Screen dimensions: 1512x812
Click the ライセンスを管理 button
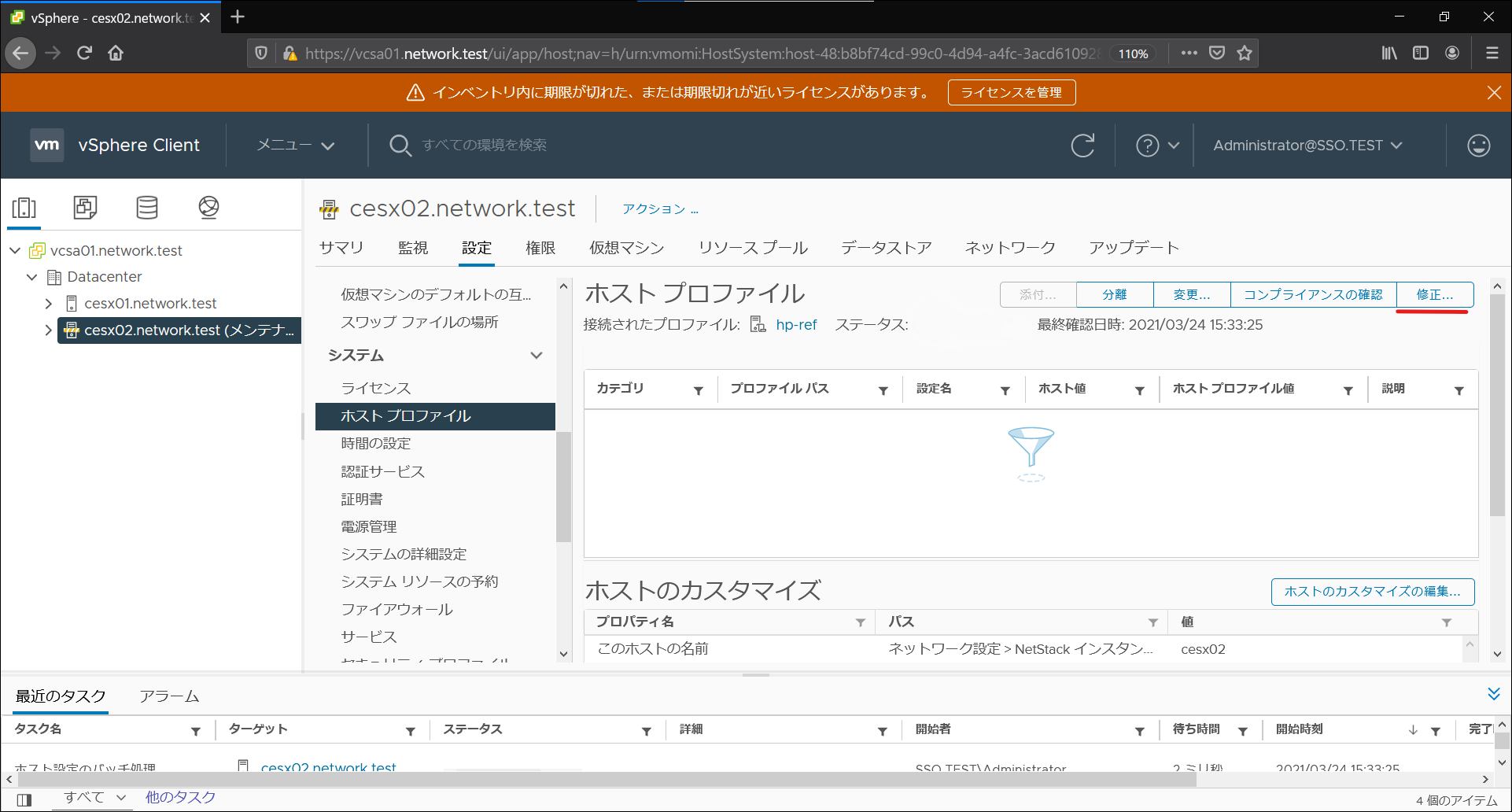coord(1012,92)
